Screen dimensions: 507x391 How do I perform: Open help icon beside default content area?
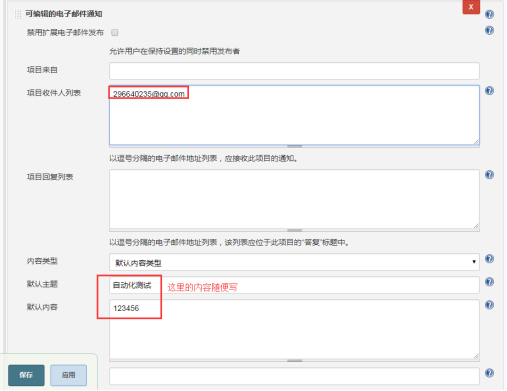pos(489,304)
